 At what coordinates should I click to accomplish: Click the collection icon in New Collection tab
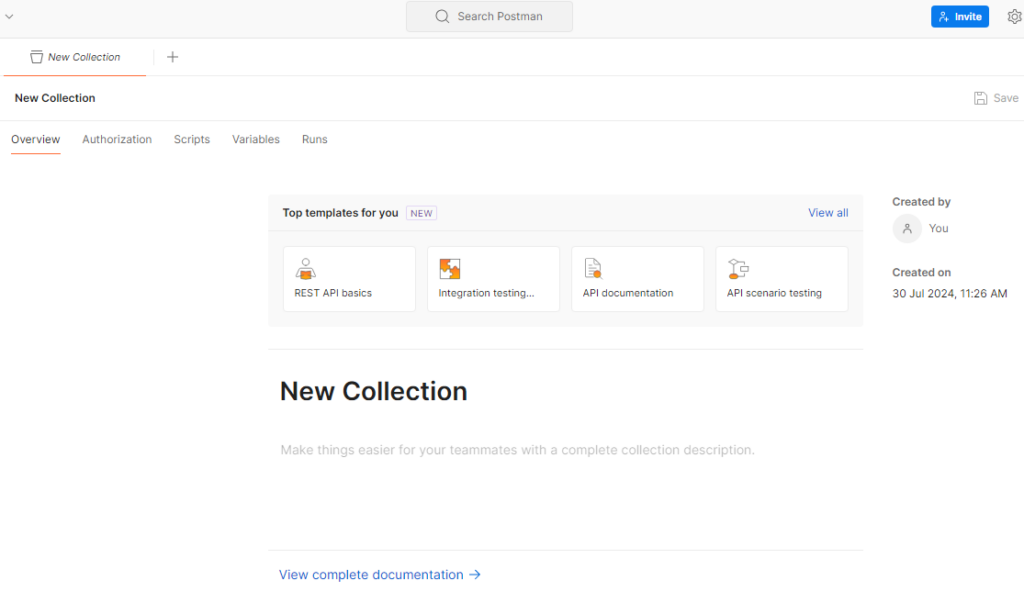point(37,57)
